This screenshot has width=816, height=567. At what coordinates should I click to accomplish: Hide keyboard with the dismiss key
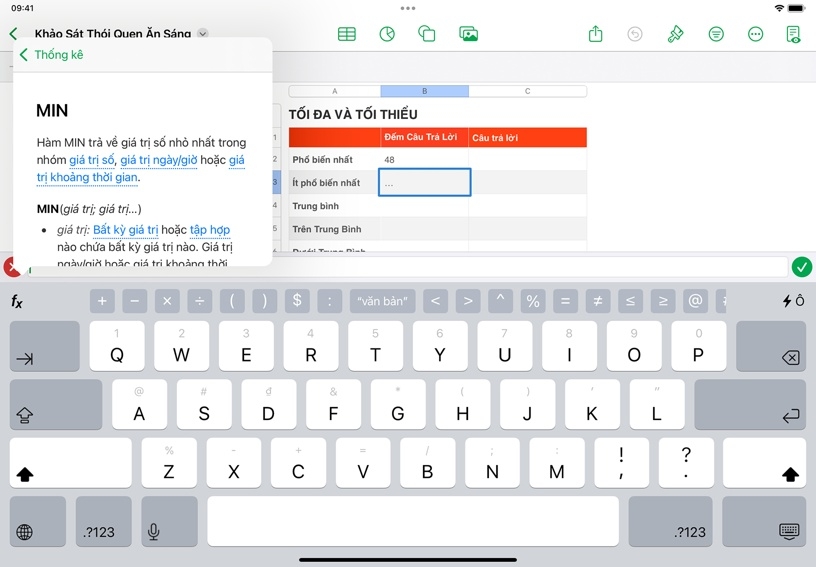pyautogui.click(x=789, y=532)
